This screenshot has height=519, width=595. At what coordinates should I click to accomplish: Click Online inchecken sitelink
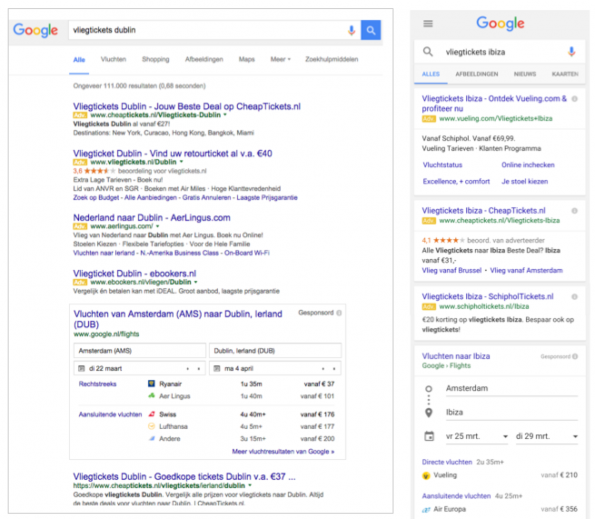click(x=528, y=165)
